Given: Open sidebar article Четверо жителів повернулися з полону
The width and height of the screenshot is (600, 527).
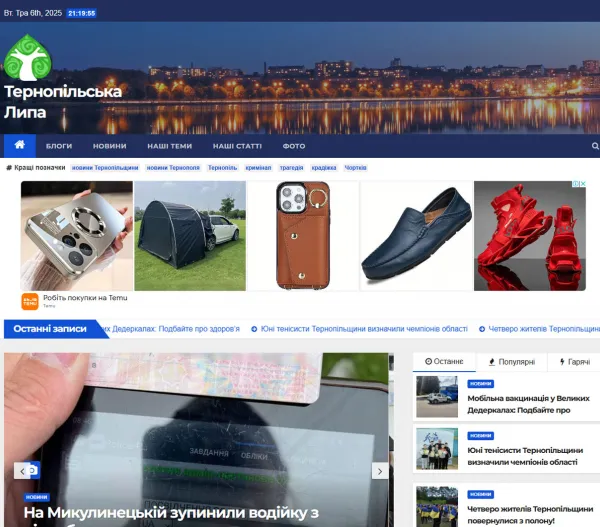Looking at the screenshot, I should coord(530,515).
